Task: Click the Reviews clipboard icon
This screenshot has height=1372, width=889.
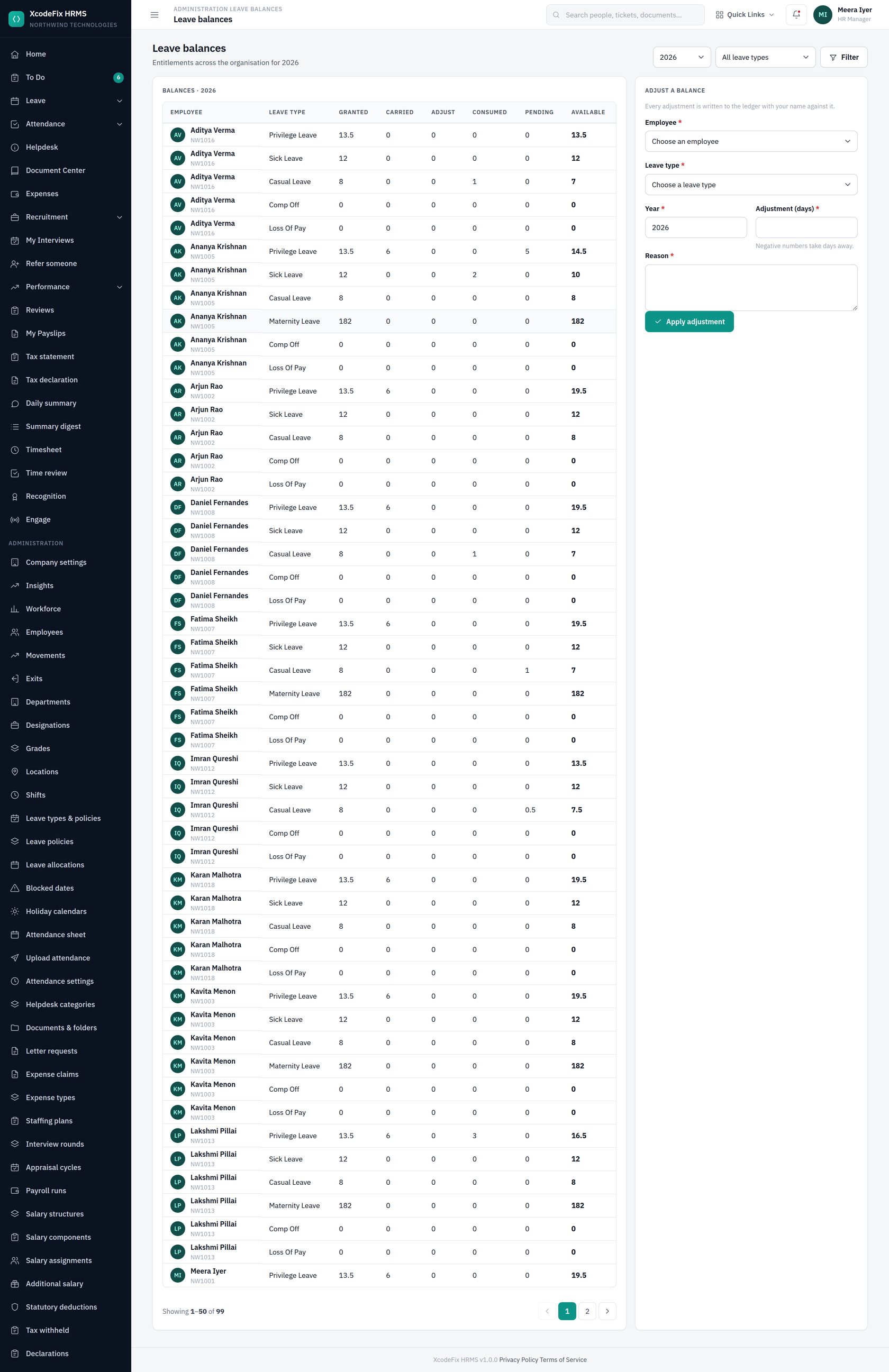Action: [x=15, y=310]
